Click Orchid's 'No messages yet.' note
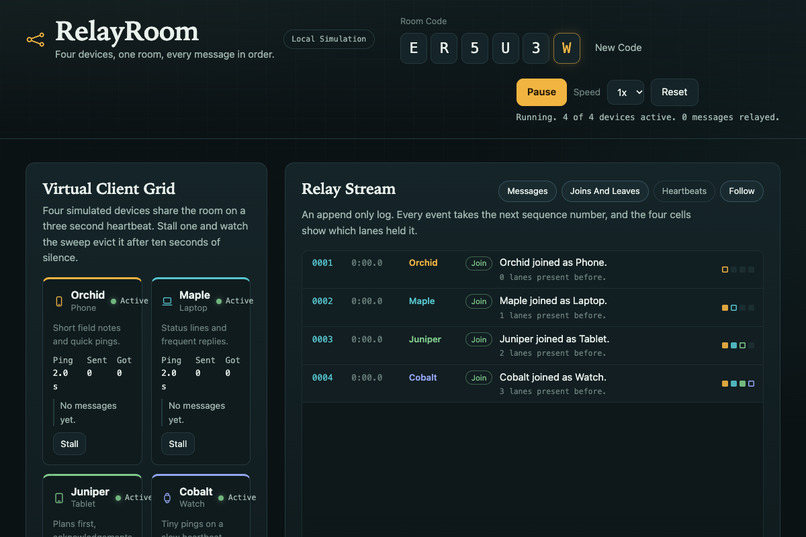The width and height of the screenshot is (806, 537). click(x=88, y=413)
